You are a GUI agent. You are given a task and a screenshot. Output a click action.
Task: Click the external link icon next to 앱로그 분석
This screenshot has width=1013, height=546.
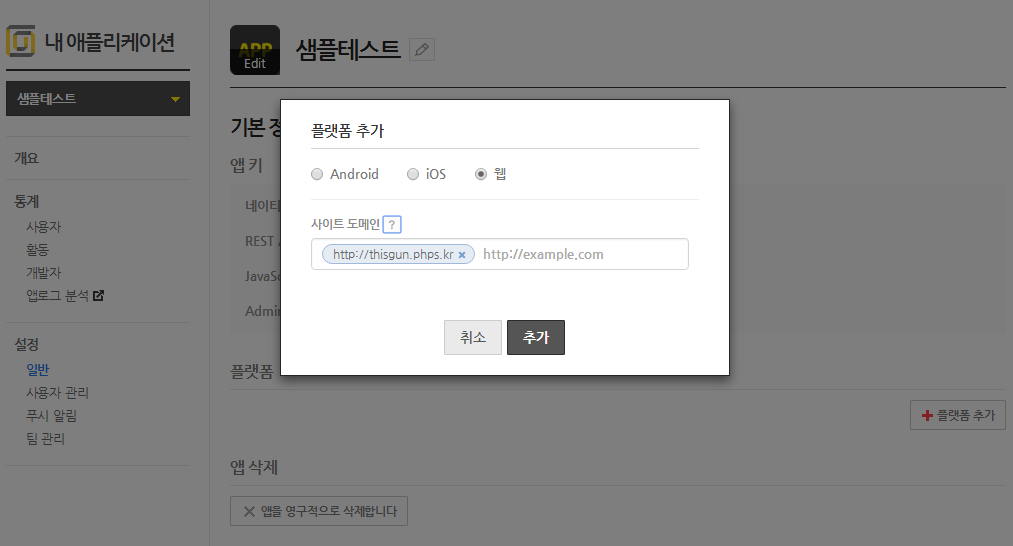click(x=98, y=296)
